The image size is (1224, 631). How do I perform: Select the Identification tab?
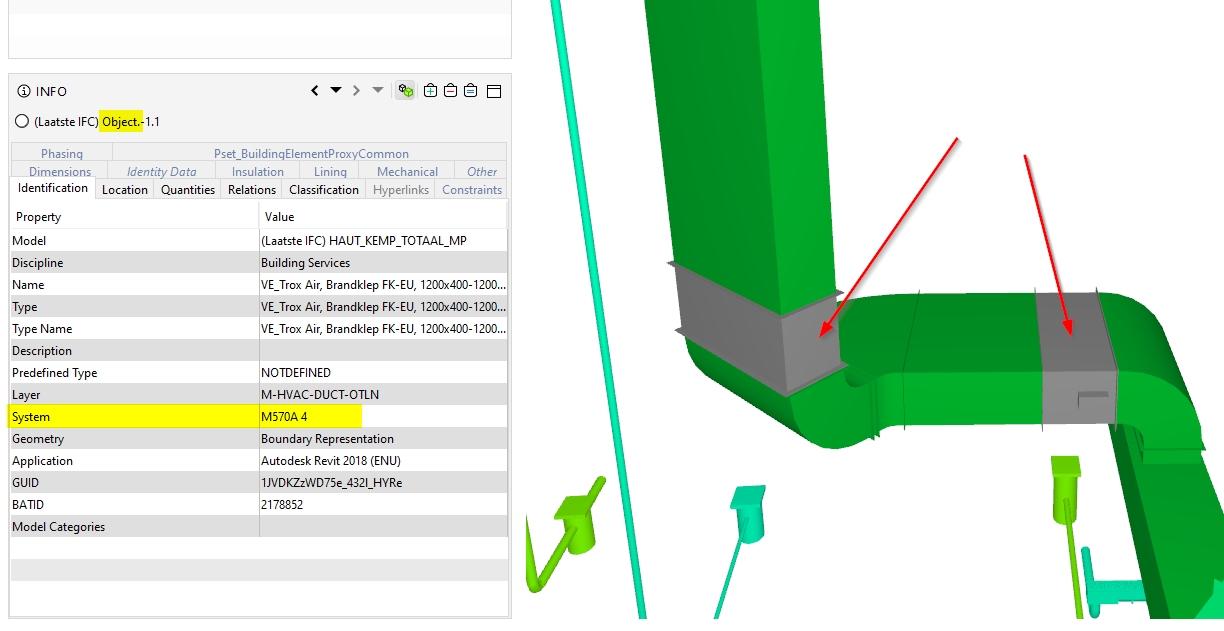(53, 188)
